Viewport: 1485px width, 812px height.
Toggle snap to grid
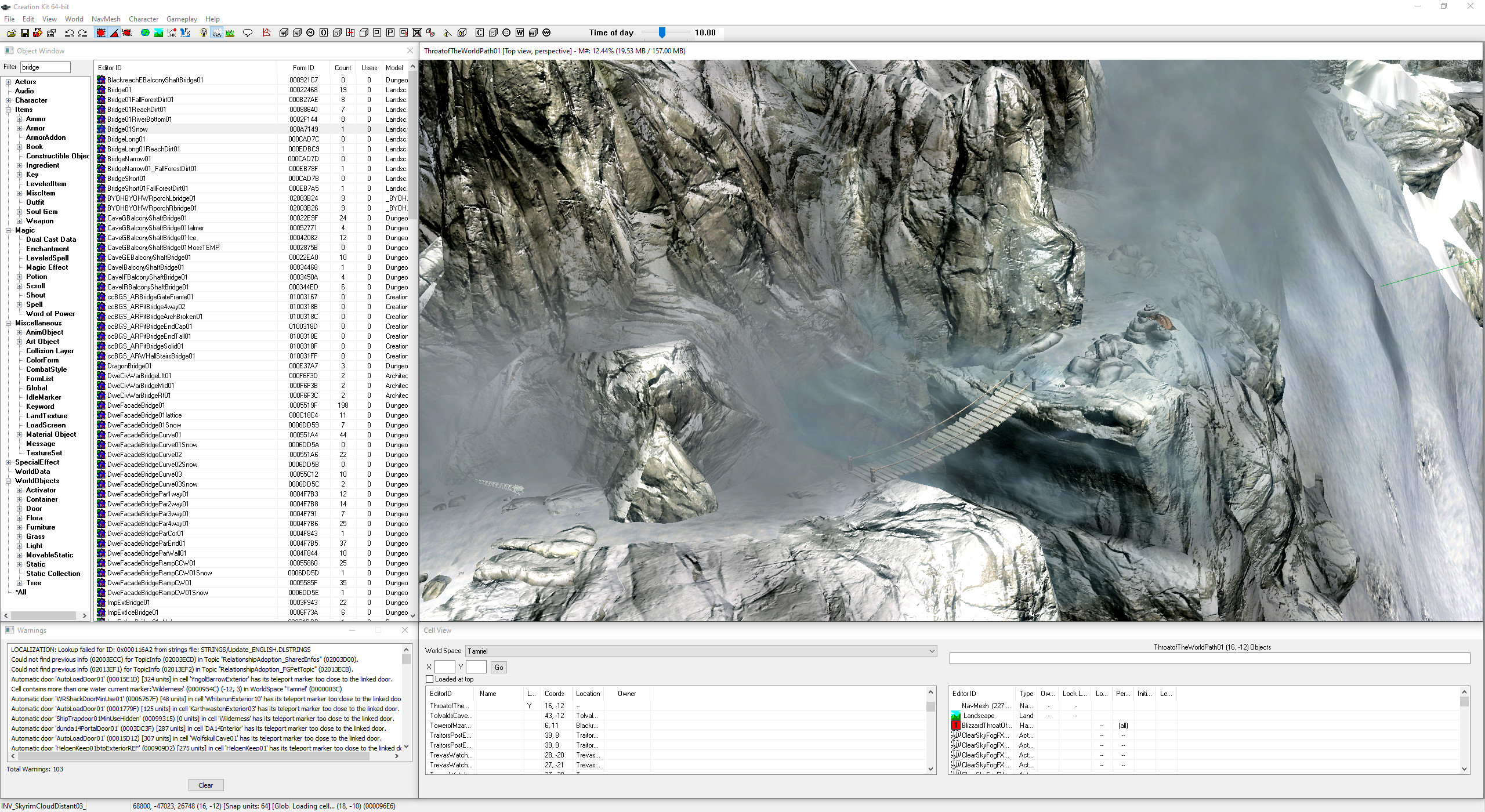[100, 33]
